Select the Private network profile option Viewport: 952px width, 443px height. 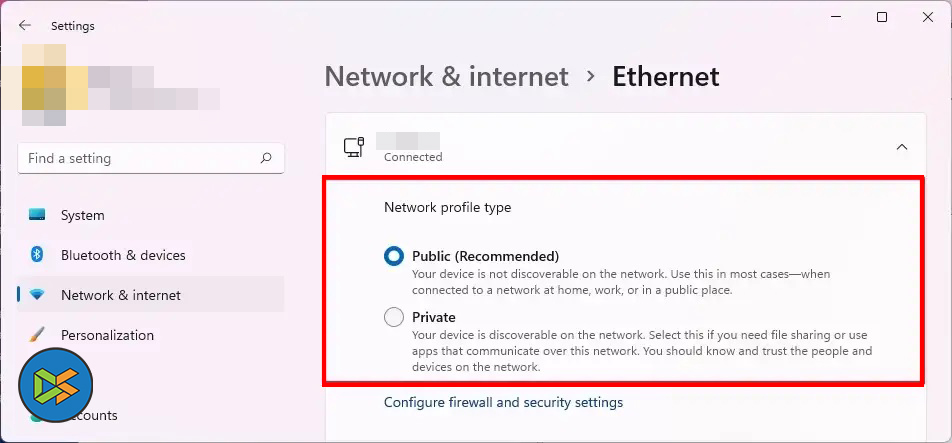[394, 317]
